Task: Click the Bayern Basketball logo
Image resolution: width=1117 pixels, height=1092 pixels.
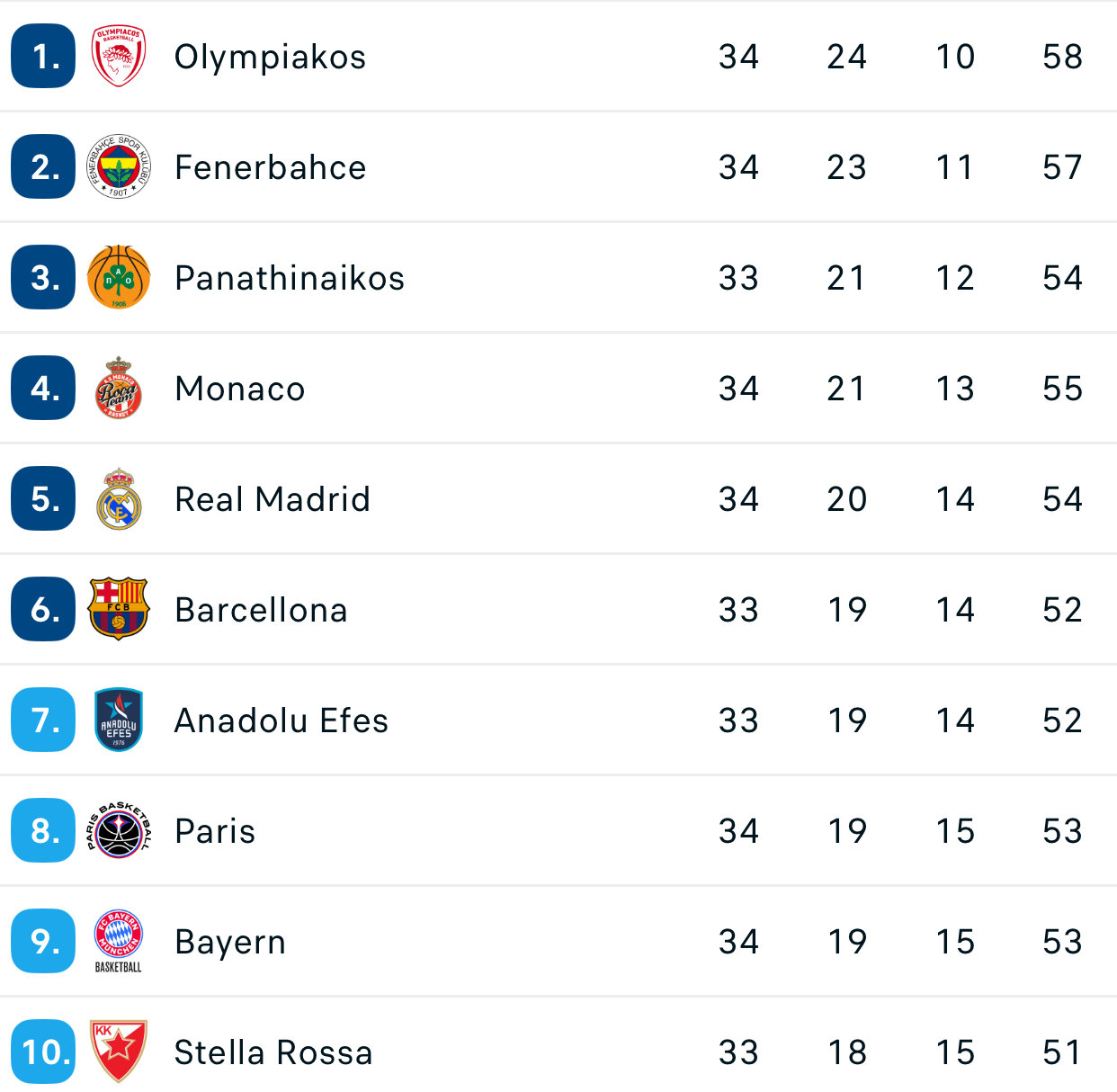Action: [x=119, y=941]
